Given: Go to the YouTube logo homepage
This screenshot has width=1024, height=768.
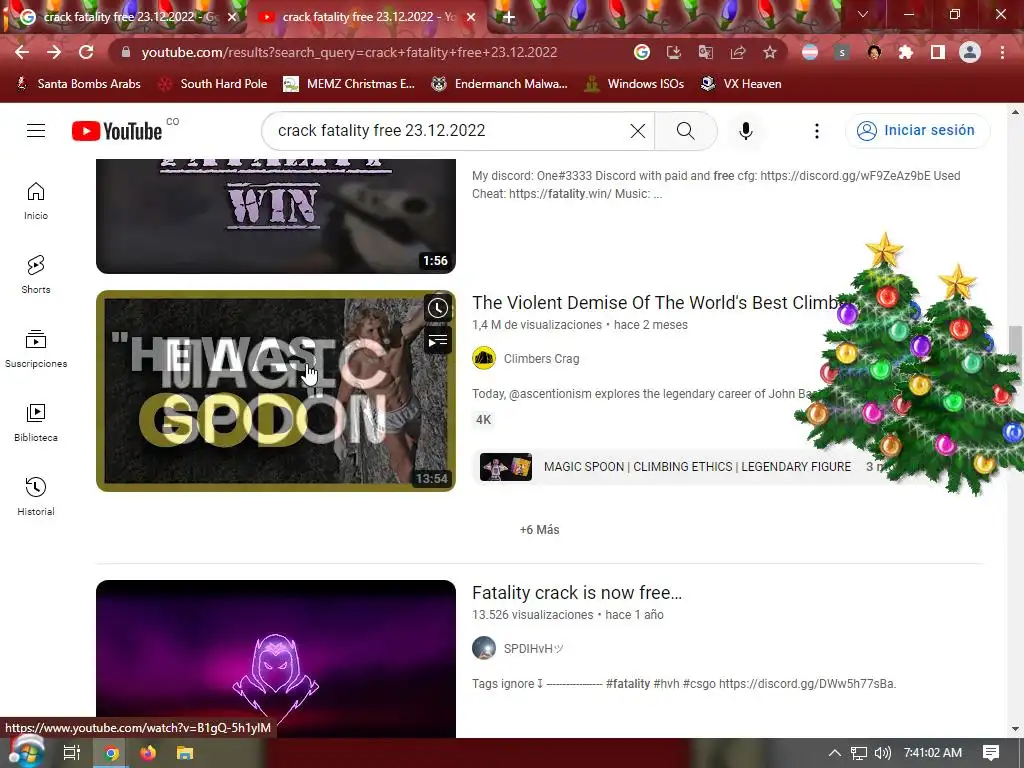Looking at the screenshot, I should (x=117, y=131).
